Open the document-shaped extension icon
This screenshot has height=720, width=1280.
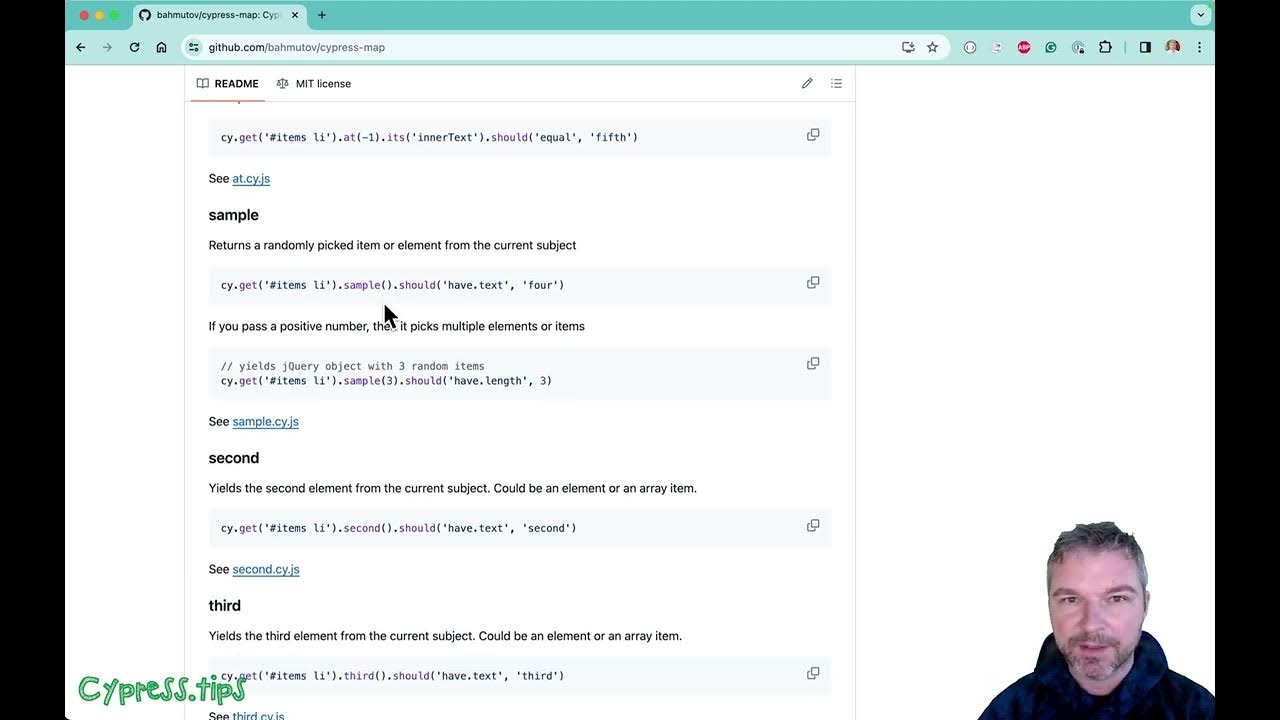(997, 47)
